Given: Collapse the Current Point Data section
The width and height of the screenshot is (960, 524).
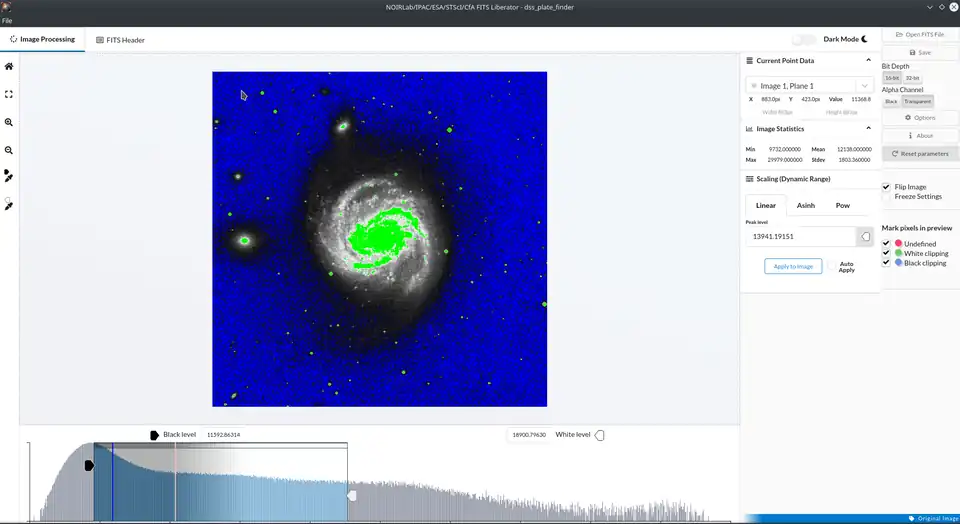Looking at the screenshot, I should click(x=867, y=61).
